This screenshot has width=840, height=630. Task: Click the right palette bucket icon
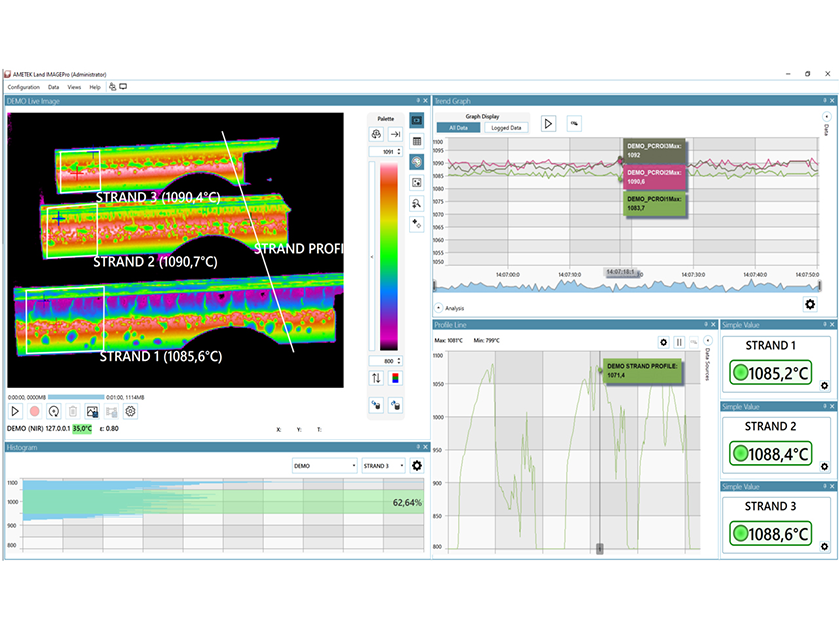tap(395, 405)
